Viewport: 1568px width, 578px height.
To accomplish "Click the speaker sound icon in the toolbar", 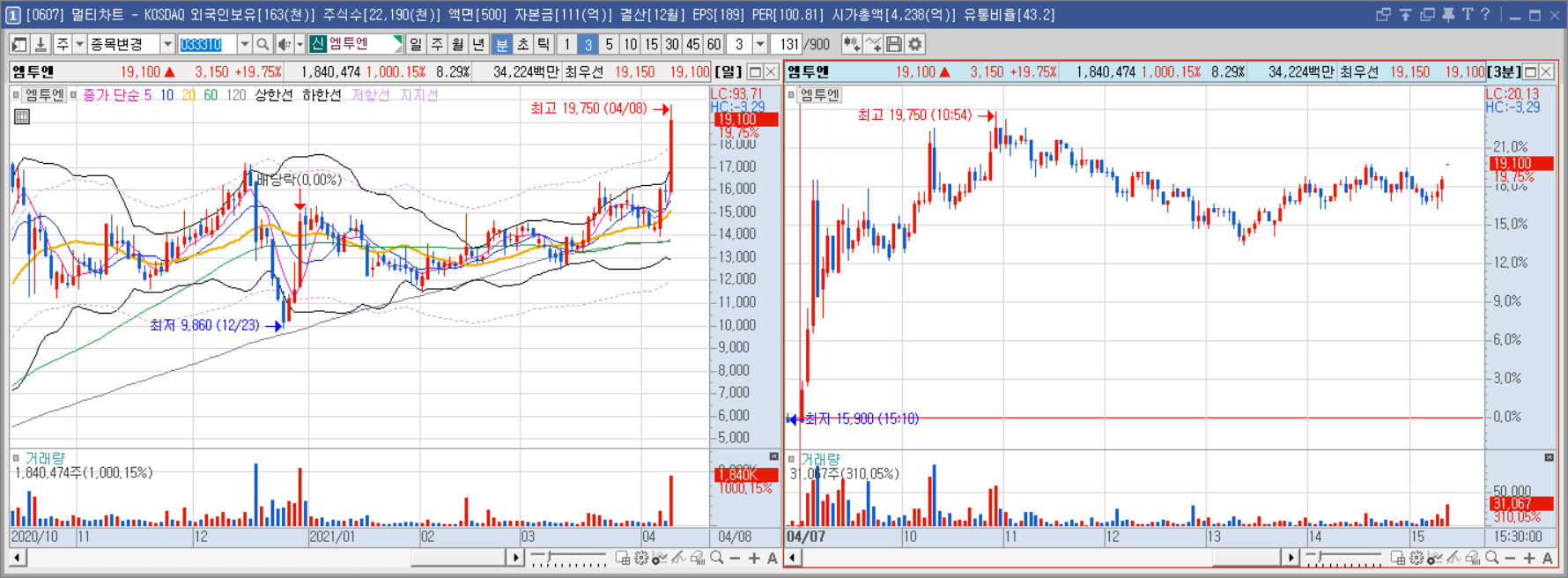I will (x=284, y=44).
